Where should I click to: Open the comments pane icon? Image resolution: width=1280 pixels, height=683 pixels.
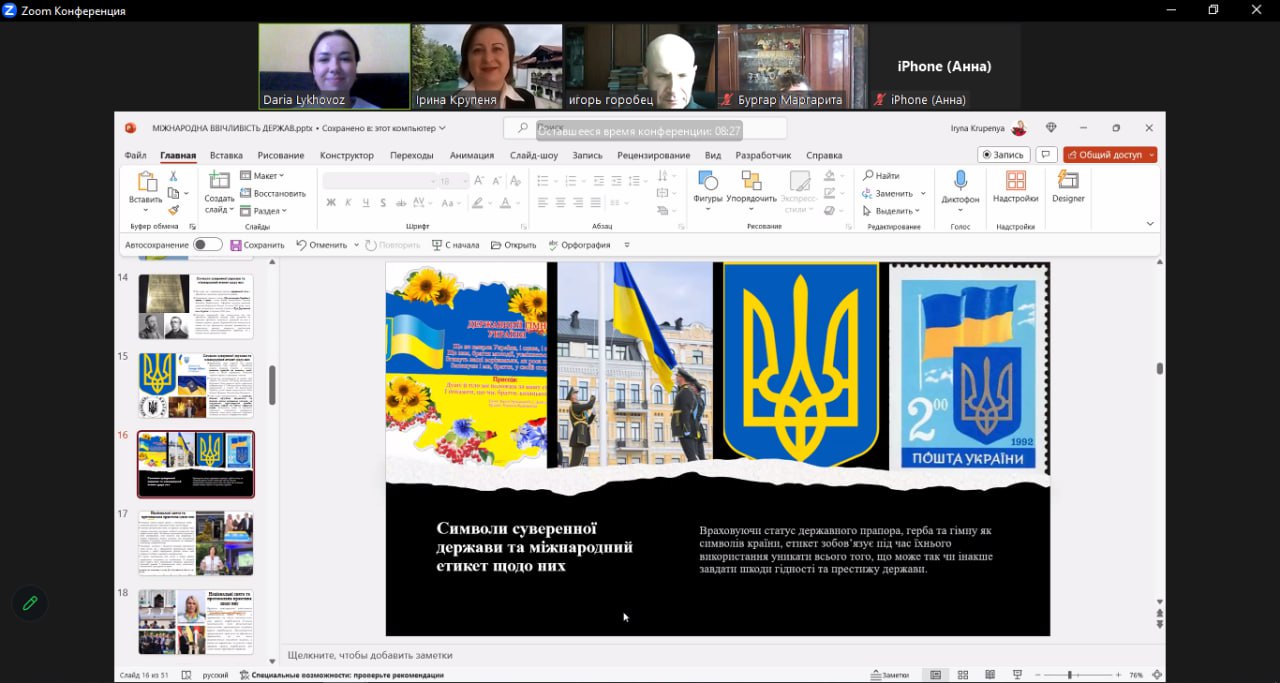tap(1046, 155)
